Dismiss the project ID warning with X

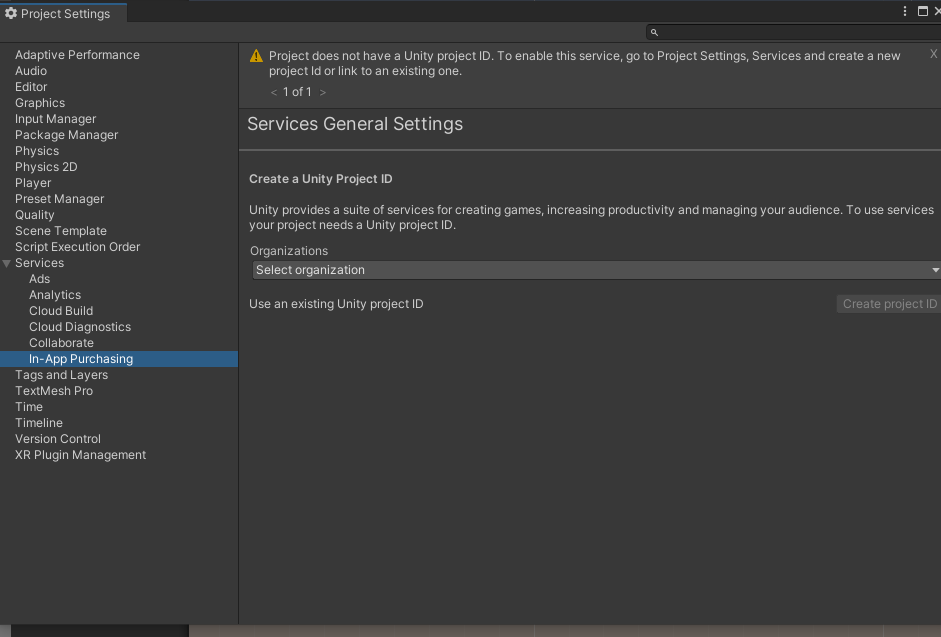(933, 54)
